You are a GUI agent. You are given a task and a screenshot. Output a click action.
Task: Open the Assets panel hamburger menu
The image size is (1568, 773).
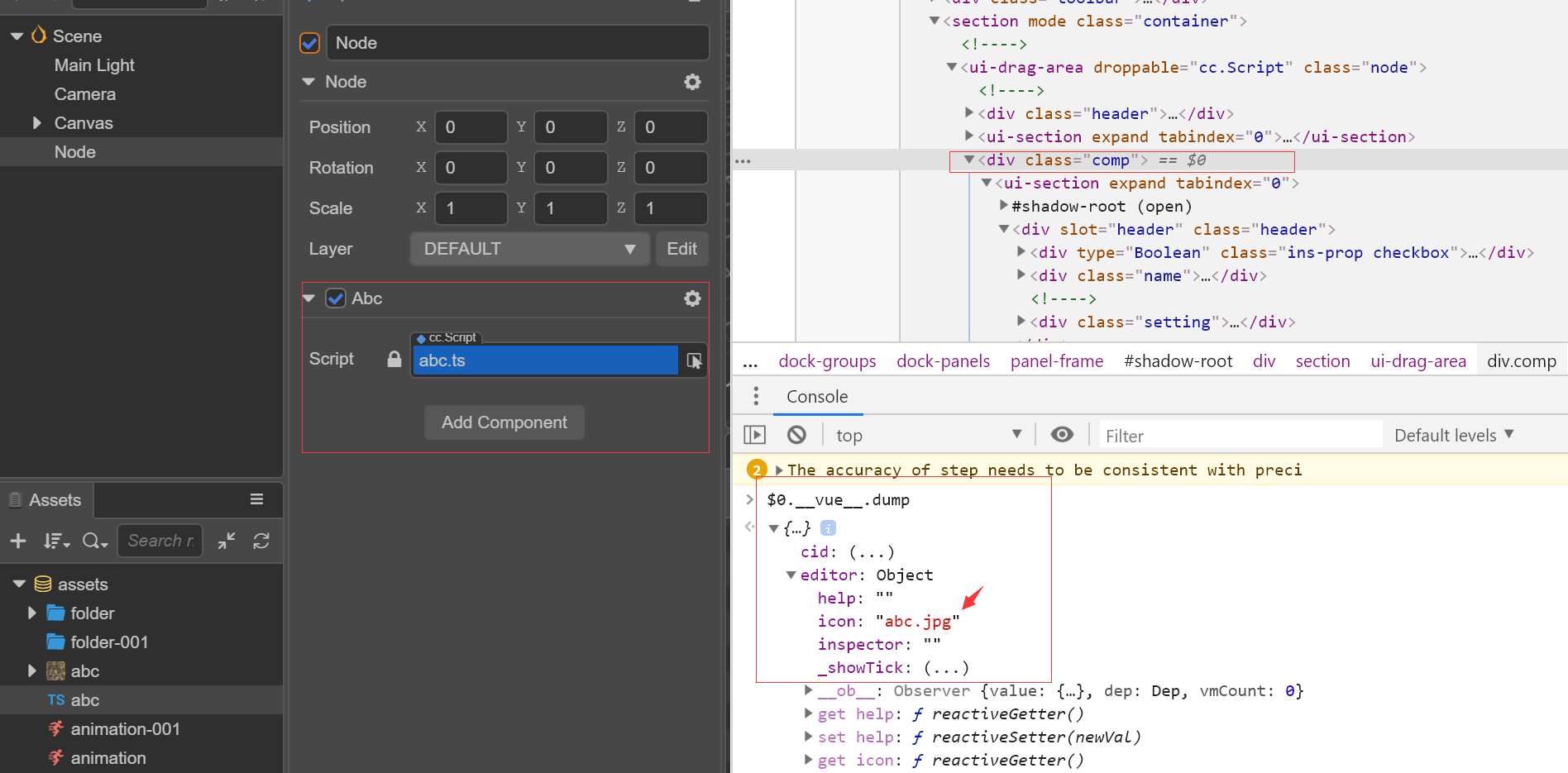coord(257,499)
